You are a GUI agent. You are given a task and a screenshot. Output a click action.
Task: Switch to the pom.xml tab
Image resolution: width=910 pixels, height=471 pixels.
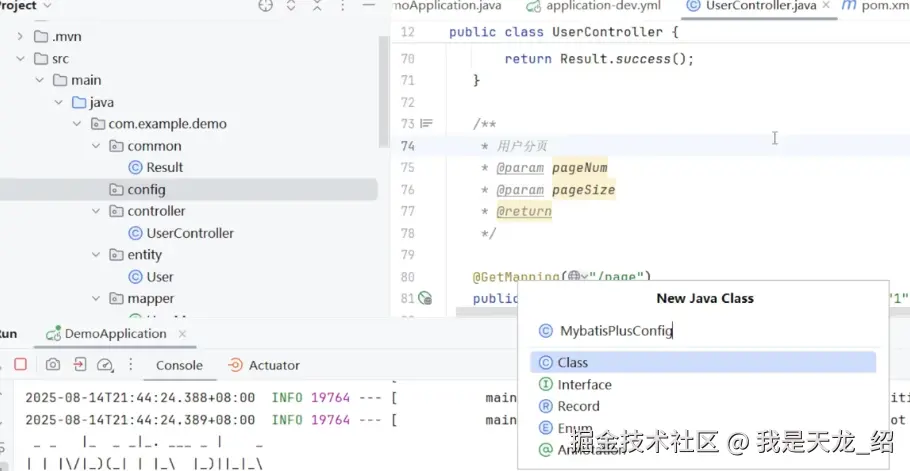pyautogui.click(x=876, y=6)
